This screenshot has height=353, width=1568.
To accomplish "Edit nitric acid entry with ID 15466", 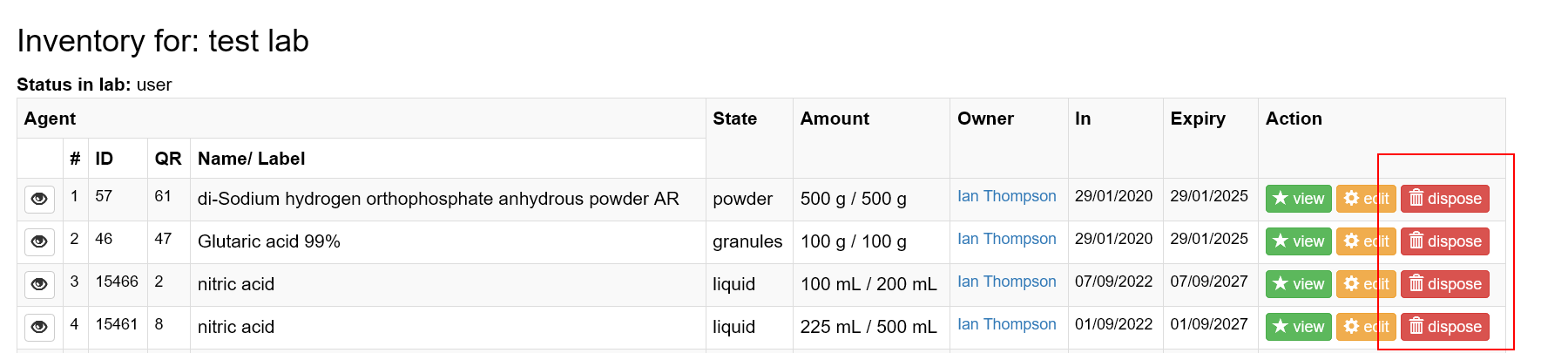I will click(x=1365, y=284).
